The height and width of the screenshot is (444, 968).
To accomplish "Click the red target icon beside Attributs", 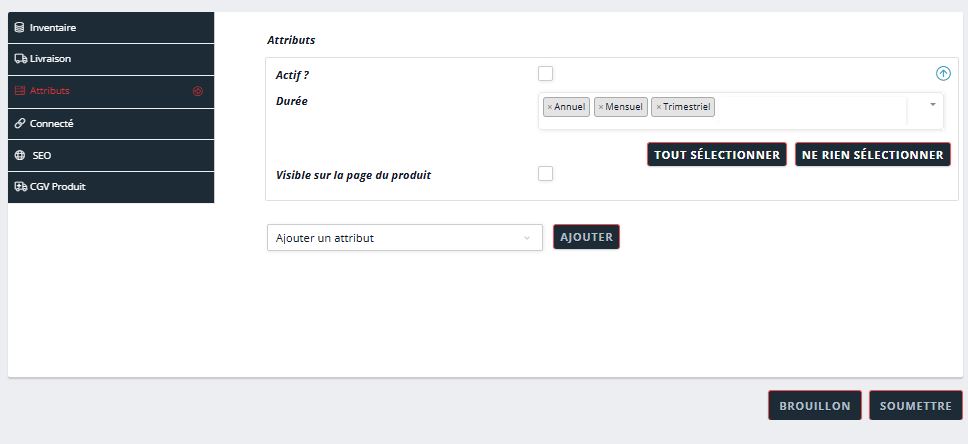I will [197, 91].
